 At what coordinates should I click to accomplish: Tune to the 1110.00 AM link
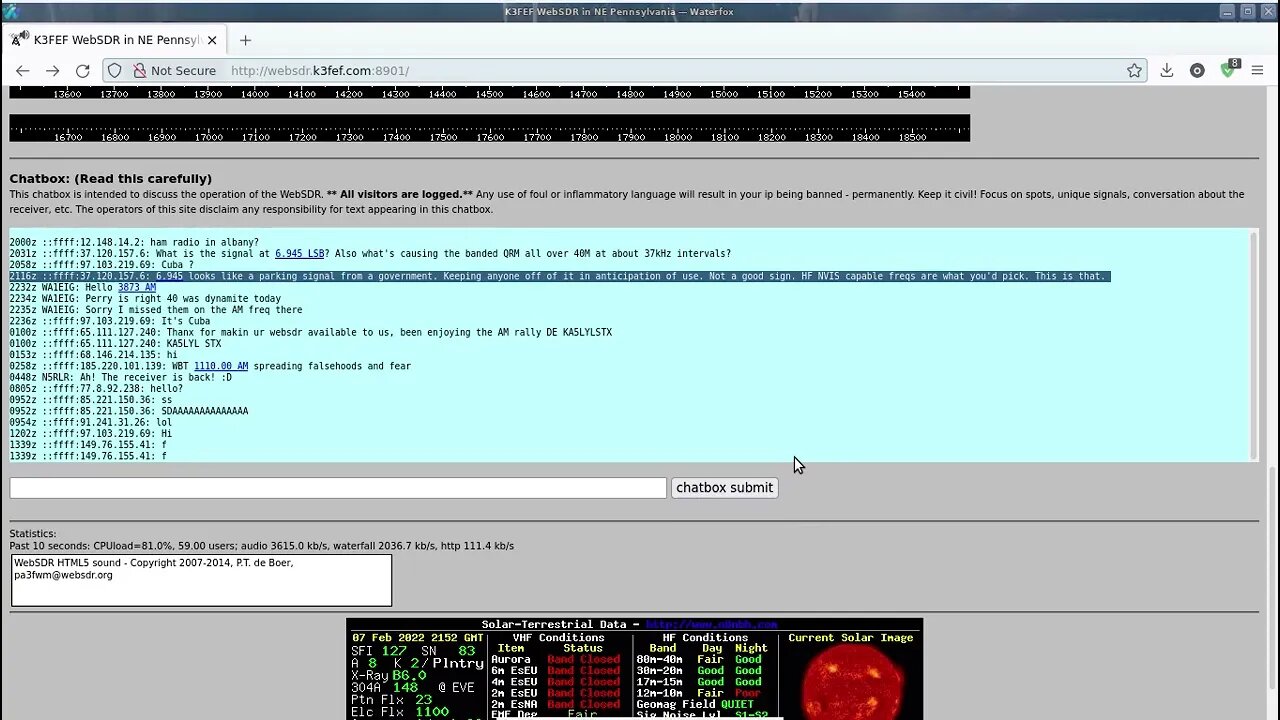coord(221,367)
